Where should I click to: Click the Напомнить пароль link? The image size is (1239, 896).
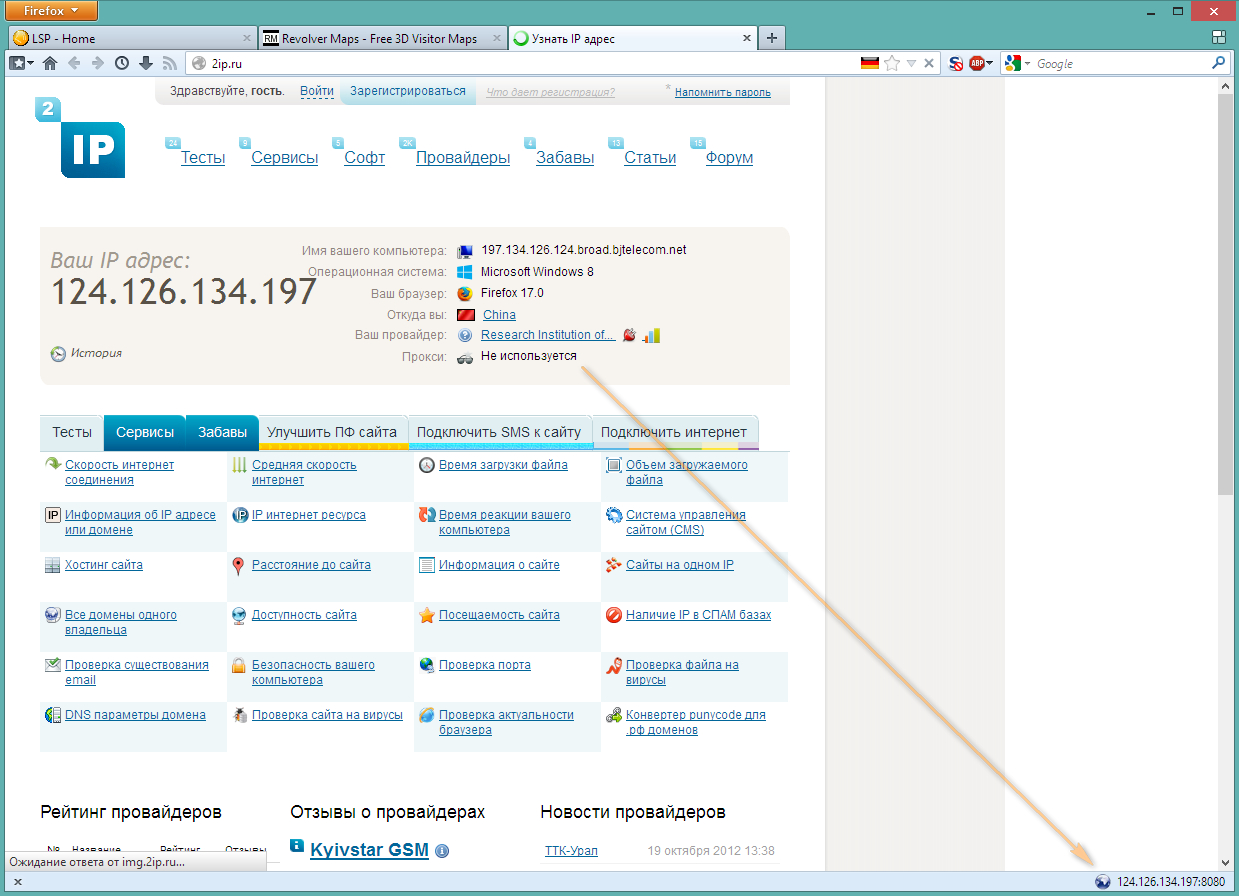[722, 92]
